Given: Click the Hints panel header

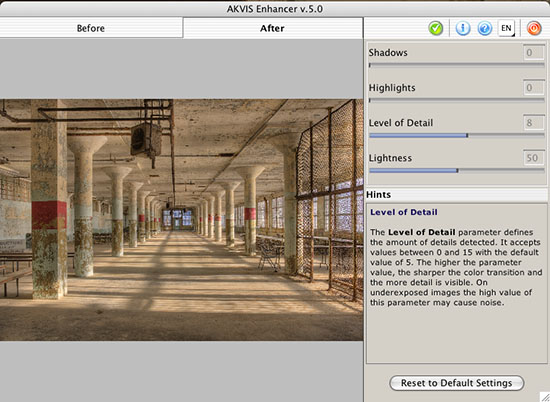Looking at the screenshot, I should (x=457, y=195).
